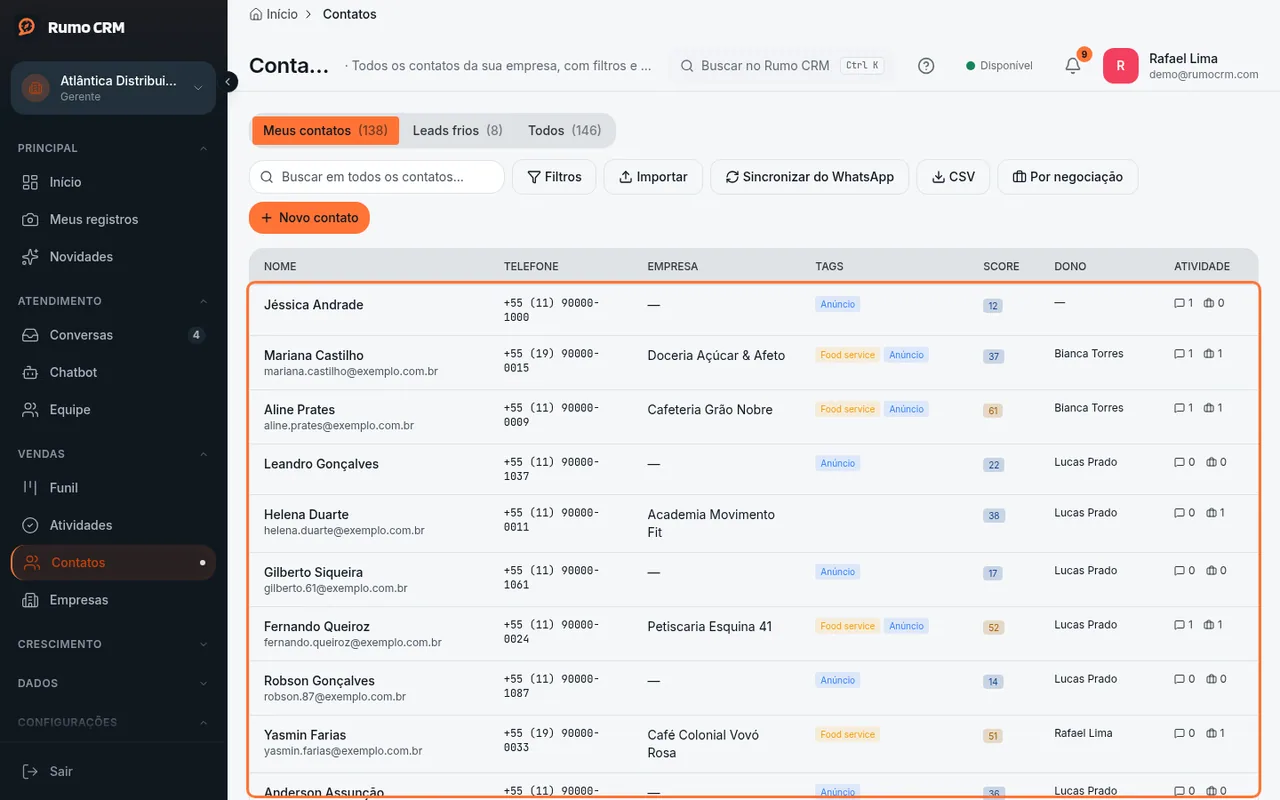Screen dimensions: 1280x800
Task: Open Empresas in the sidebar
Action: point(113,600)
